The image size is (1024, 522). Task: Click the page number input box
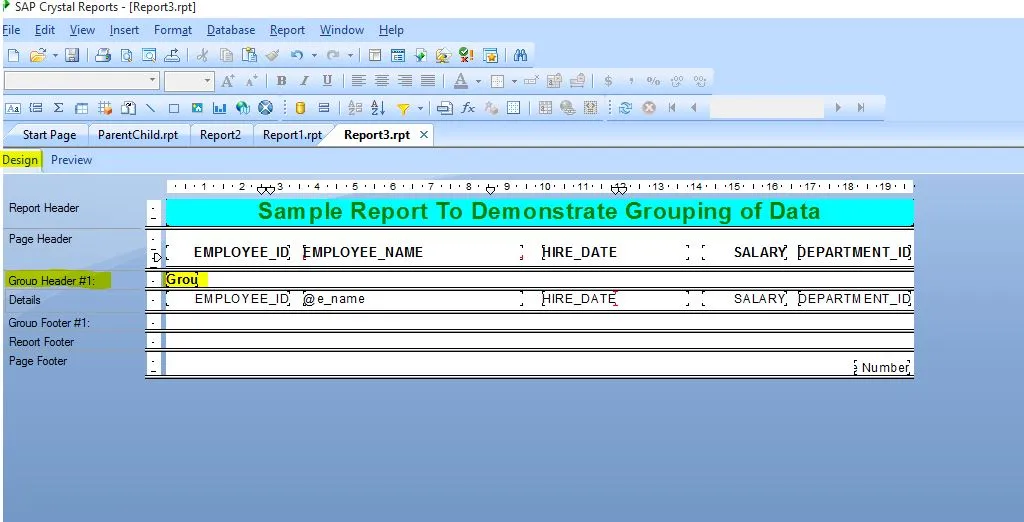pyautogui.click(x=767, y=108)
